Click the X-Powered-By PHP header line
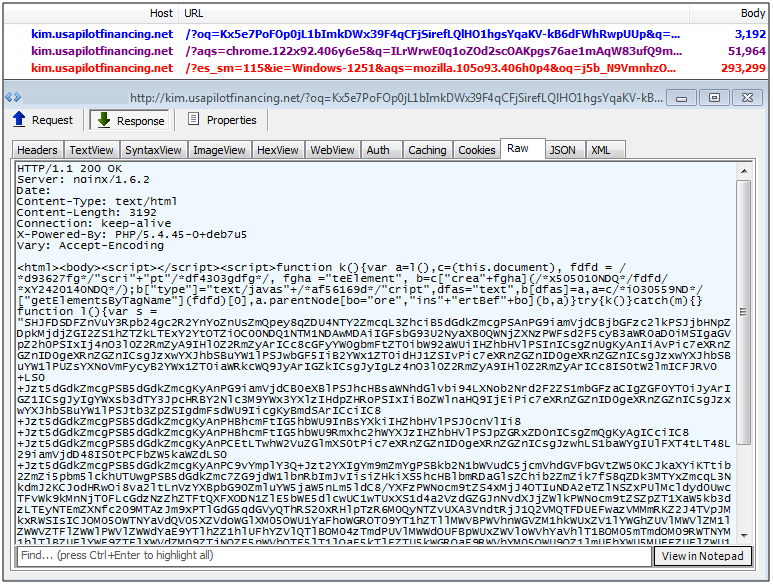This screenshot has height=584, width=773. point(132,235)
